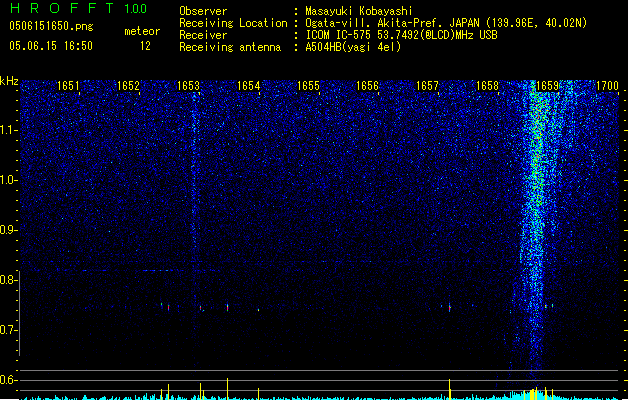Screen dimensions: 629x400
Task: Click the 1700 time axis marker
Action: point(607,86)
